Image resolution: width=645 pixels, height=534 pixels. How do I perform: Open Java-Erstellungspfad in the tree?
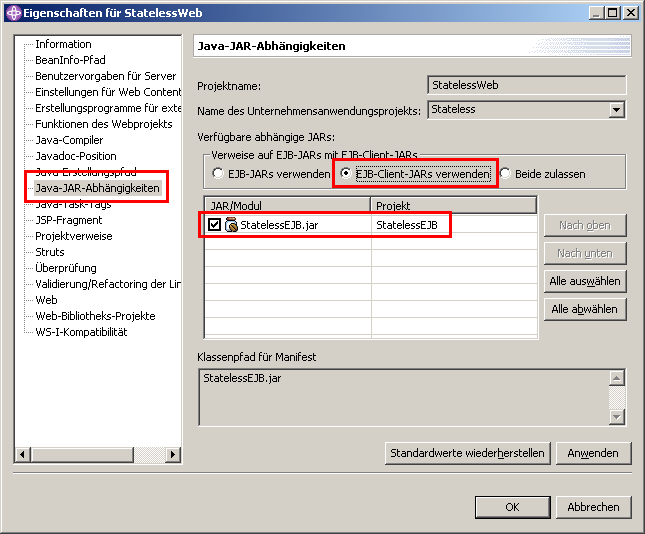coord(85,172)
